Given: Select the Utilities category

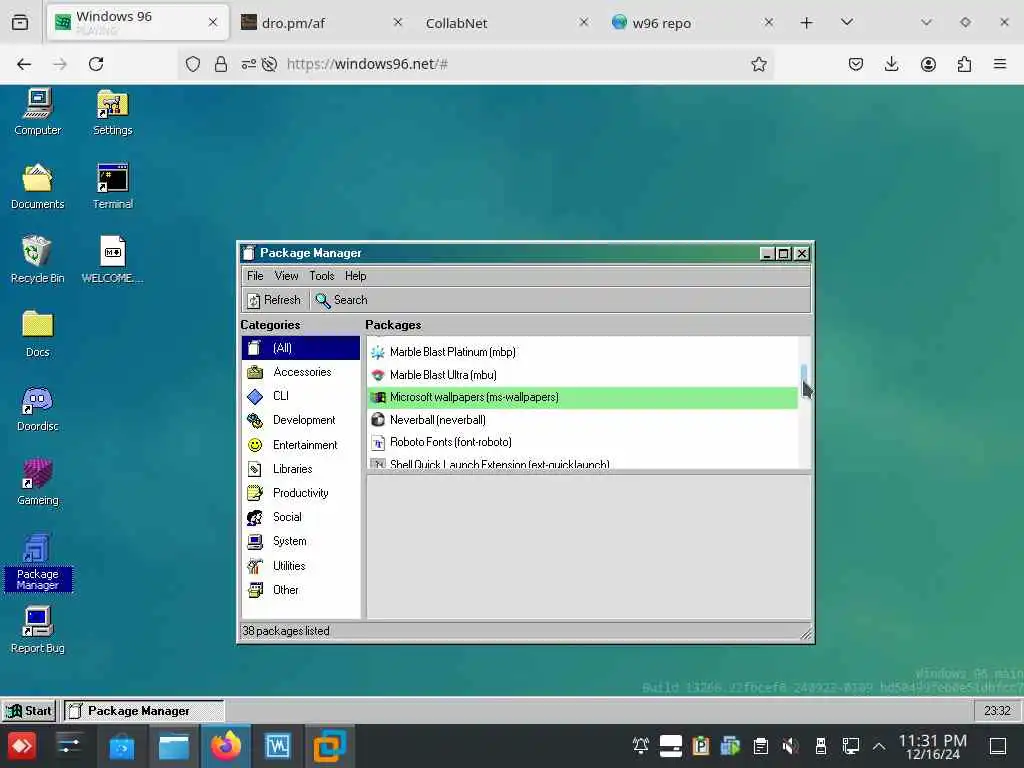Looking at the screenshot, I should [300, 566].
